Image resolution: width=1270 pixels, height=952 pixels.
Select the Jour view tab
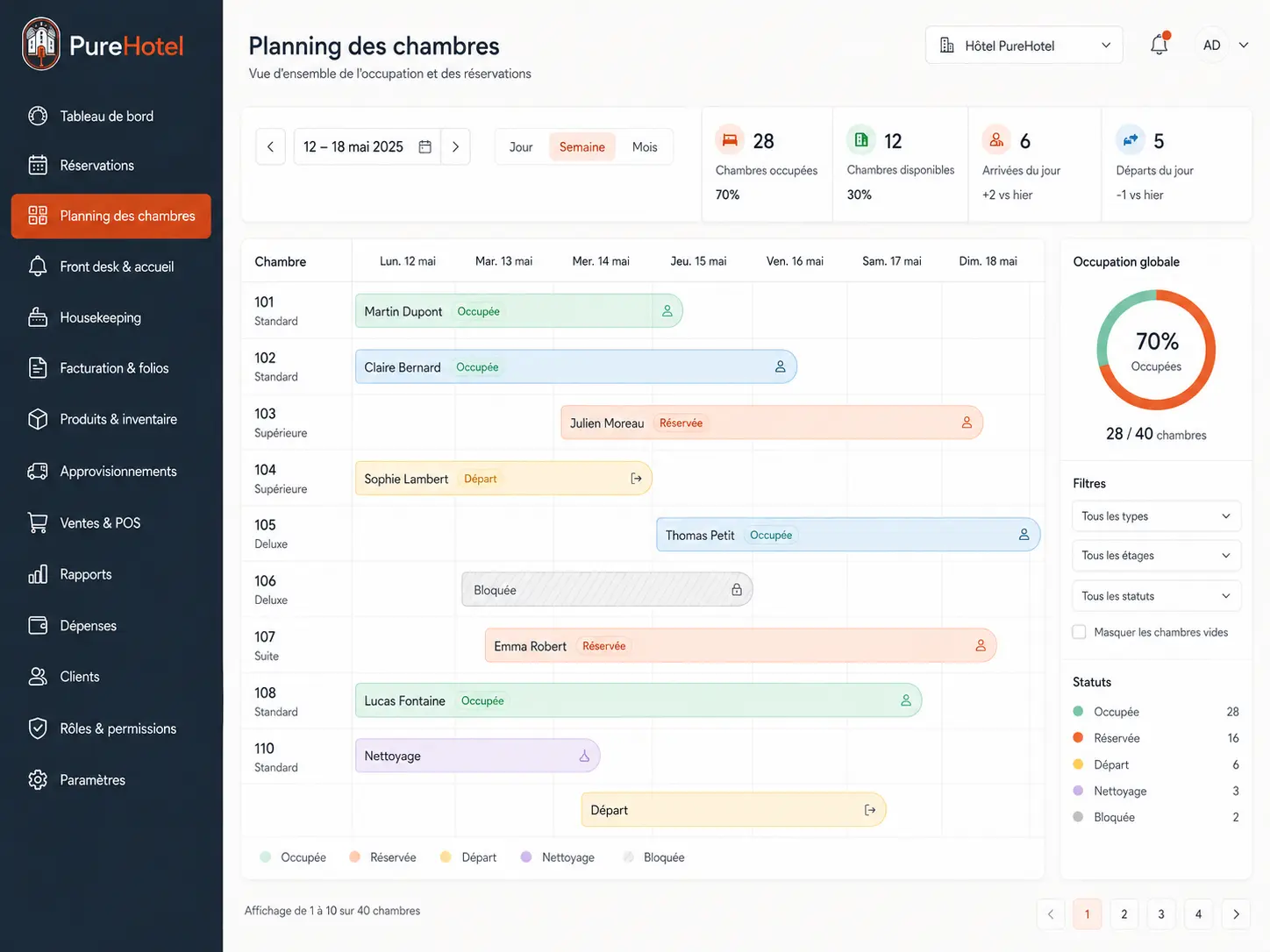point(521,147)
